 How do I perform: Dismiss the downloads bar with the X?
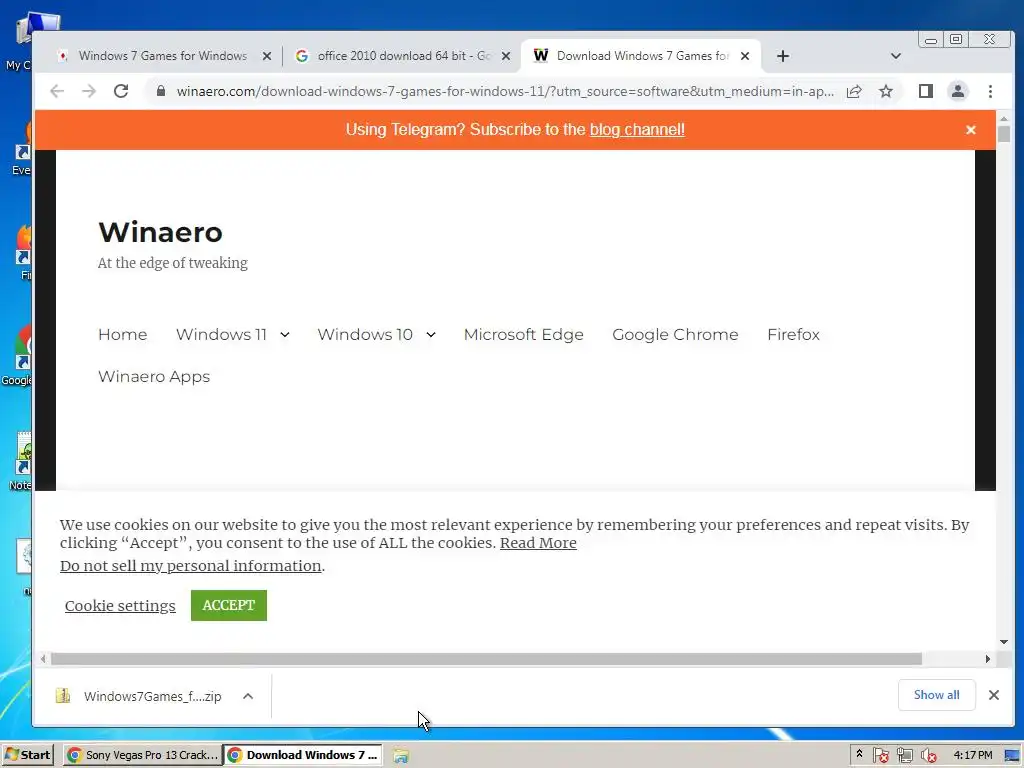point(994,695)
